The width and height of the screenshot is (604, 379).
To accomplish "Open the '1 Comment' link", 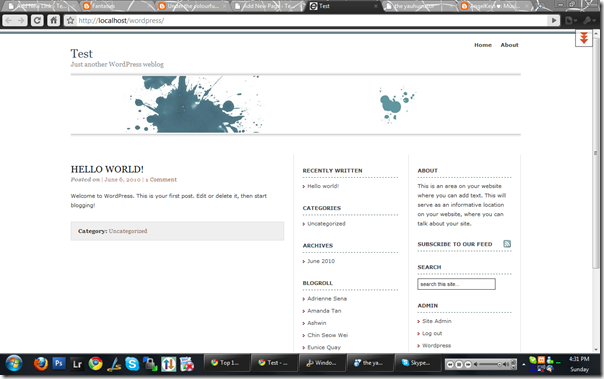I will pyautogui.click(x=161, y=179).
